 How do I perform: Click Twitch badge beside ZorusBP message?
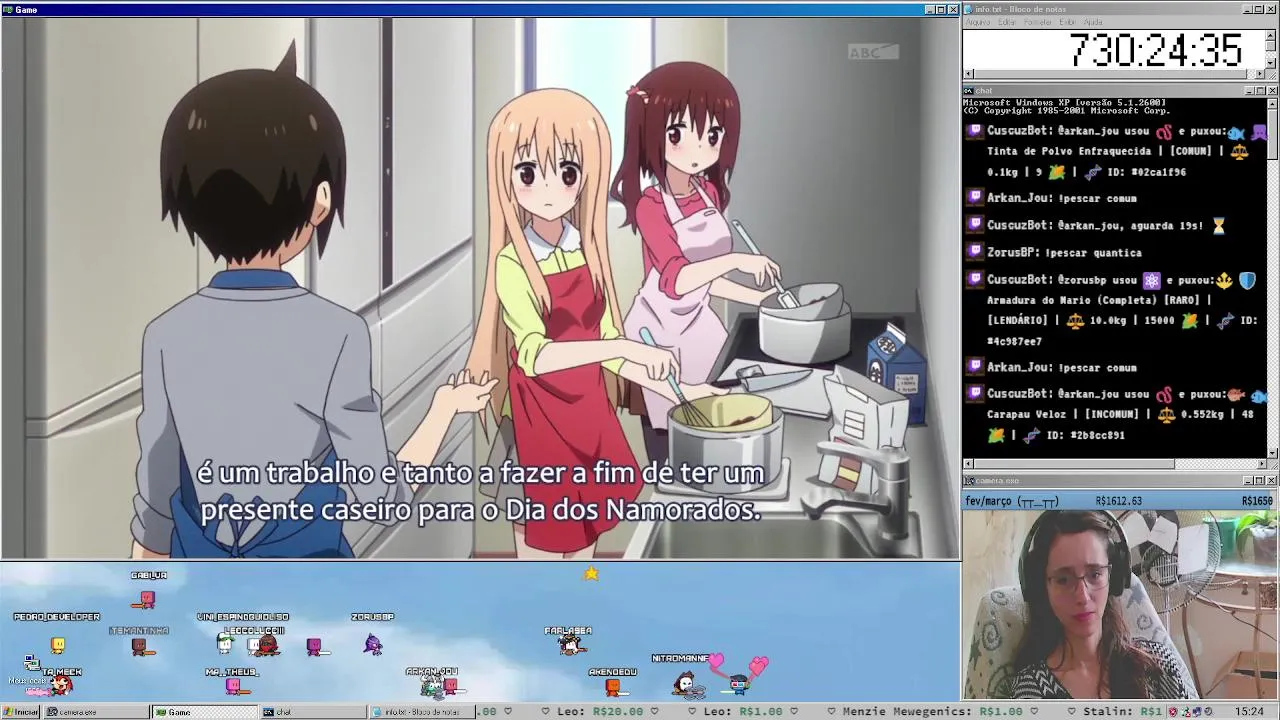click(974, 253)
